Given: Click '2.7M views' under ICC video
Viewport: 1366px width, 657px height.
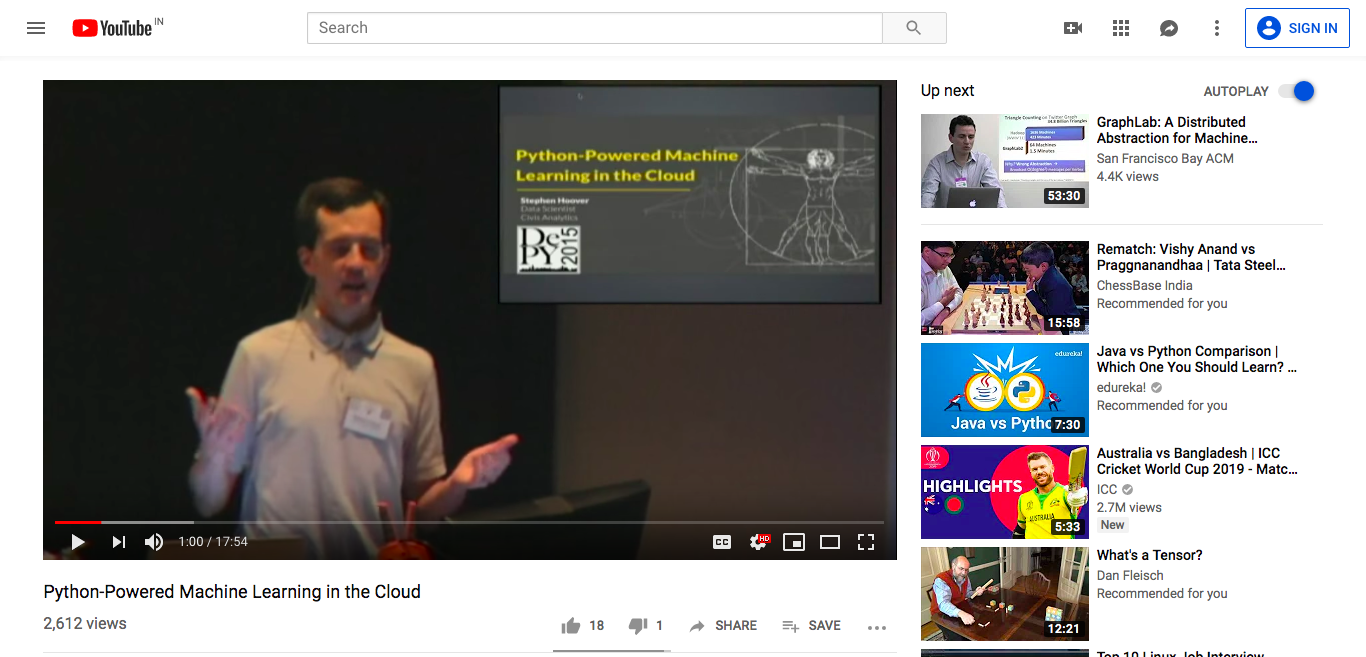Looking at the screenshot, I should 1129,507.
